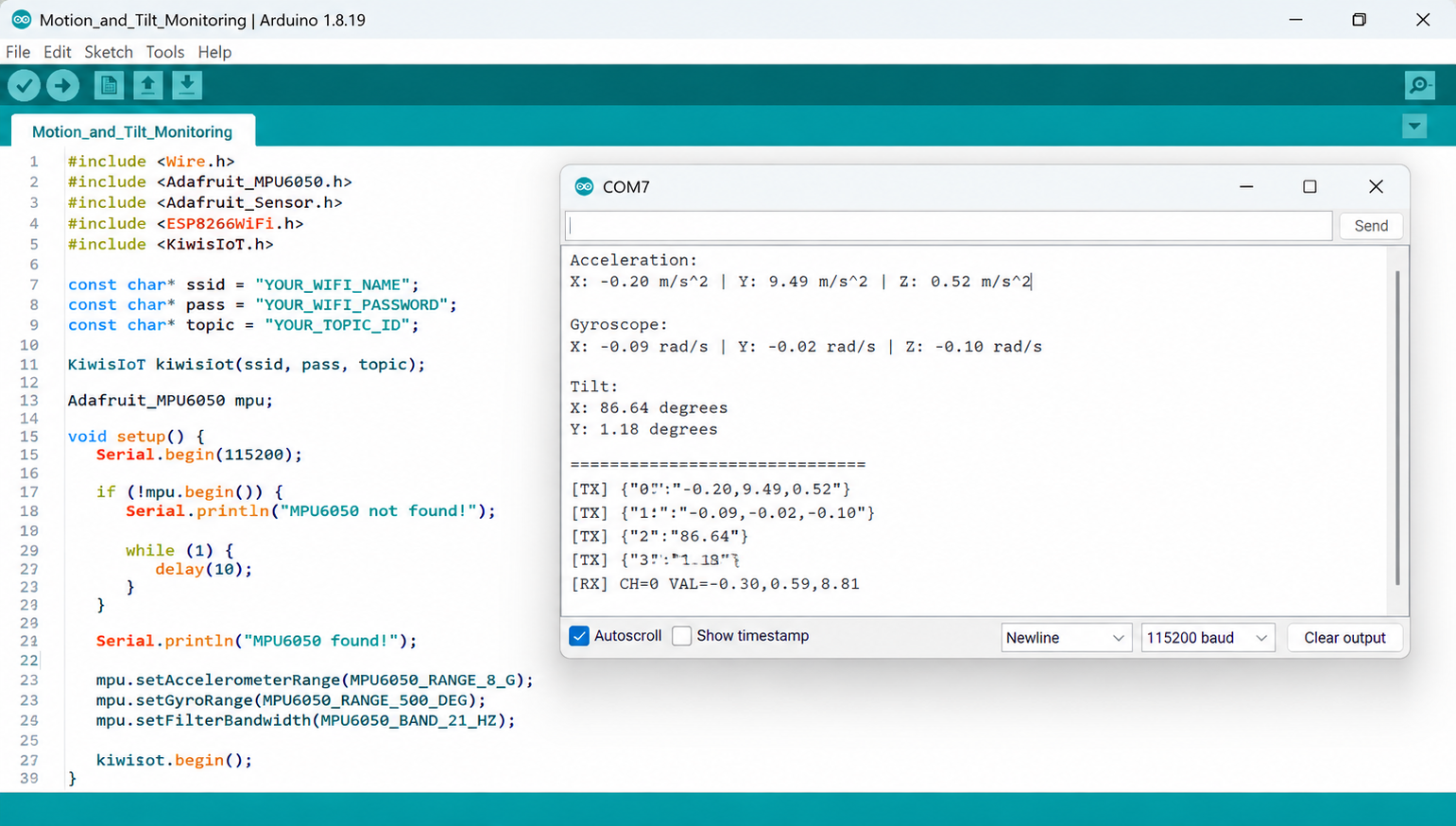Maximize the COM7 serial monitor window

coord(1310,186)
